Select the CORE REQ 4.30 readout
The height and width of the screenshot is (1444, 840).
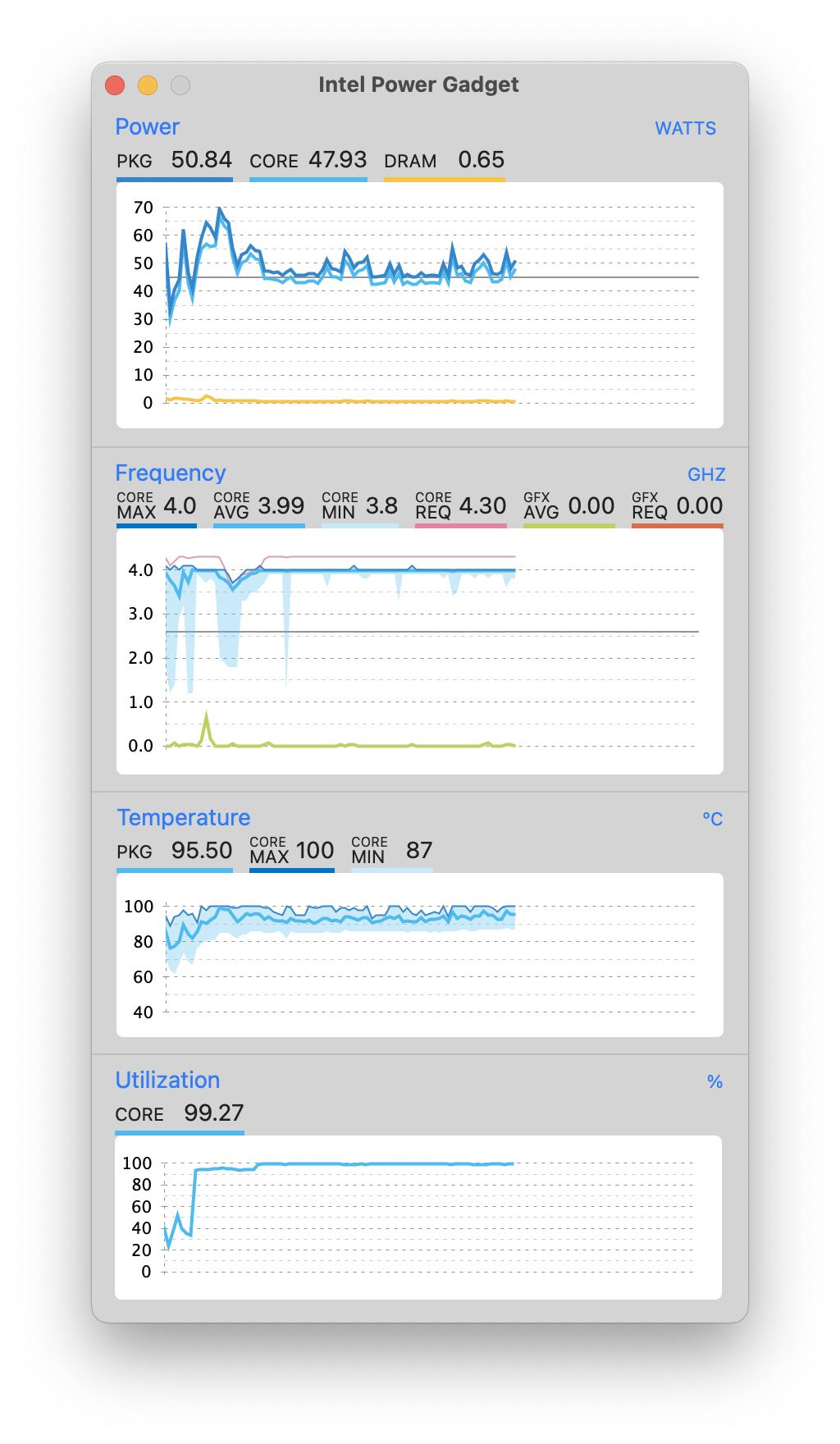tap(460, 506)
